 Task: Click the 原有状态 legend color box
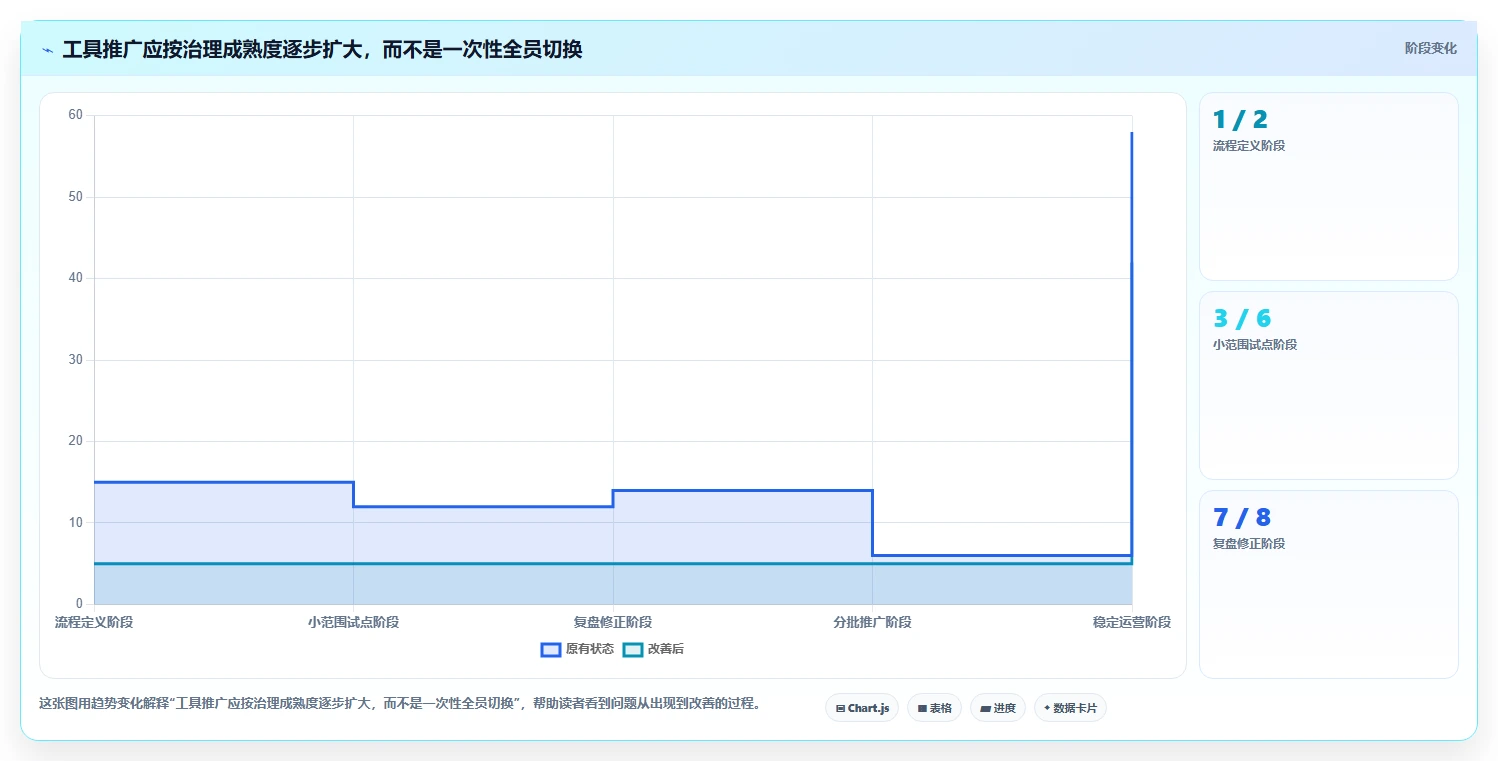click(x=550, y=649)
